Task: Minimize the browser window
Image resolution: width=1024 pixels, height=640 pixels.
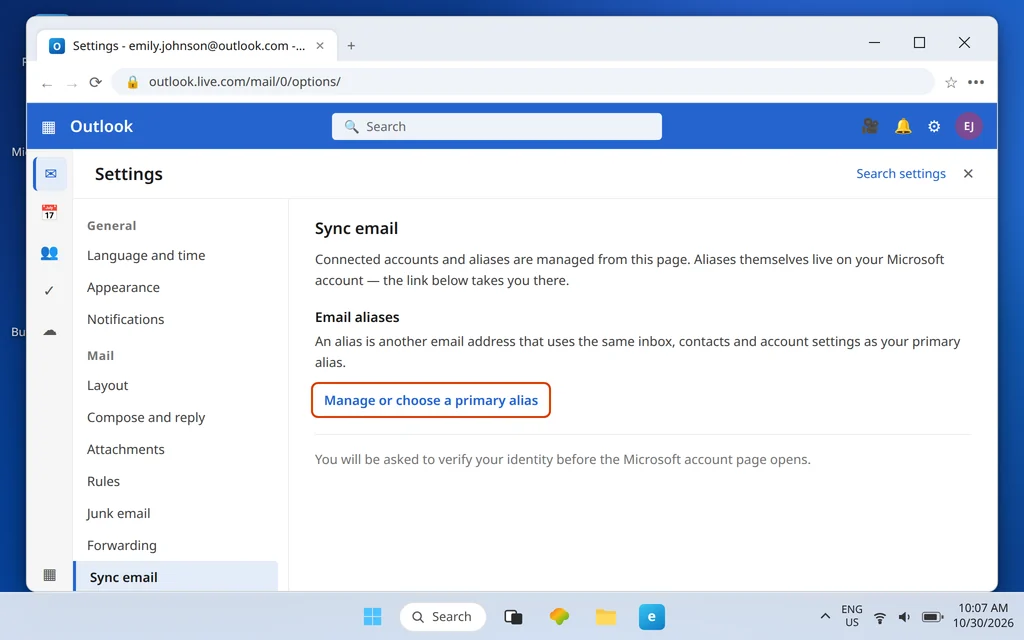Action: [x=874, y=42]
